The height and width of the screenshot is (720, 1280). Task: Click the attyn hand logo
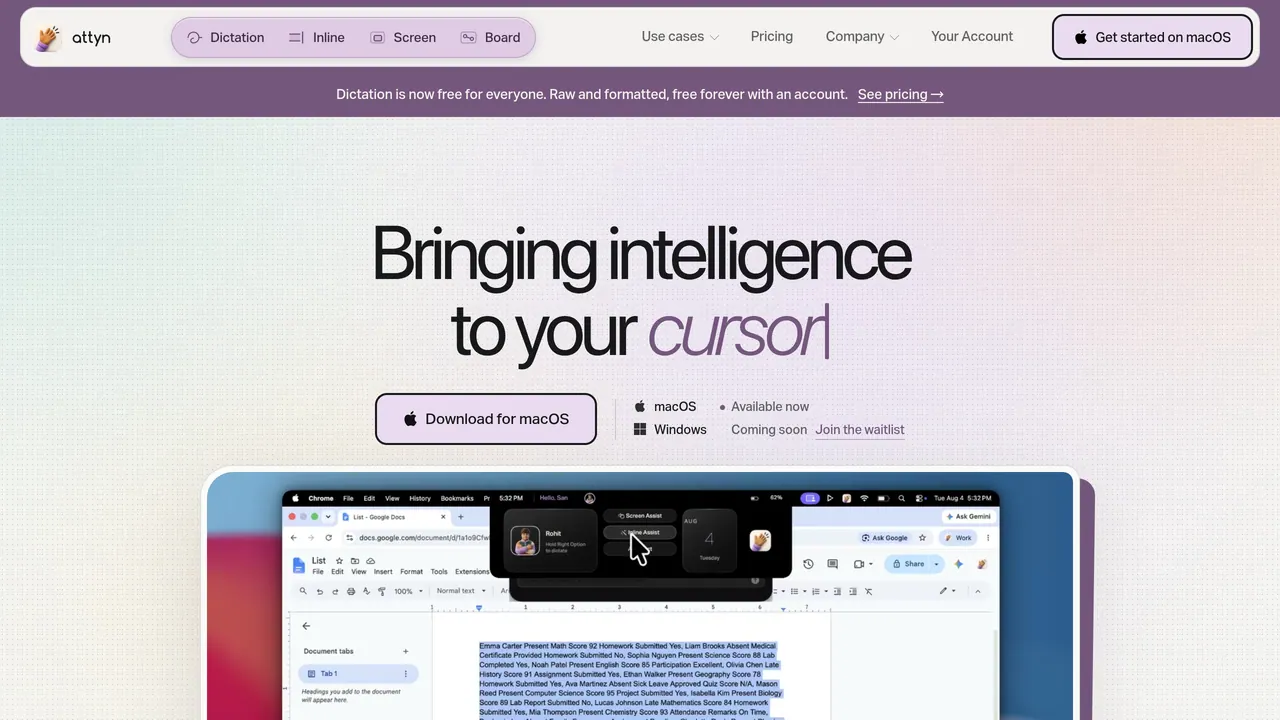(x=48, y=38)
